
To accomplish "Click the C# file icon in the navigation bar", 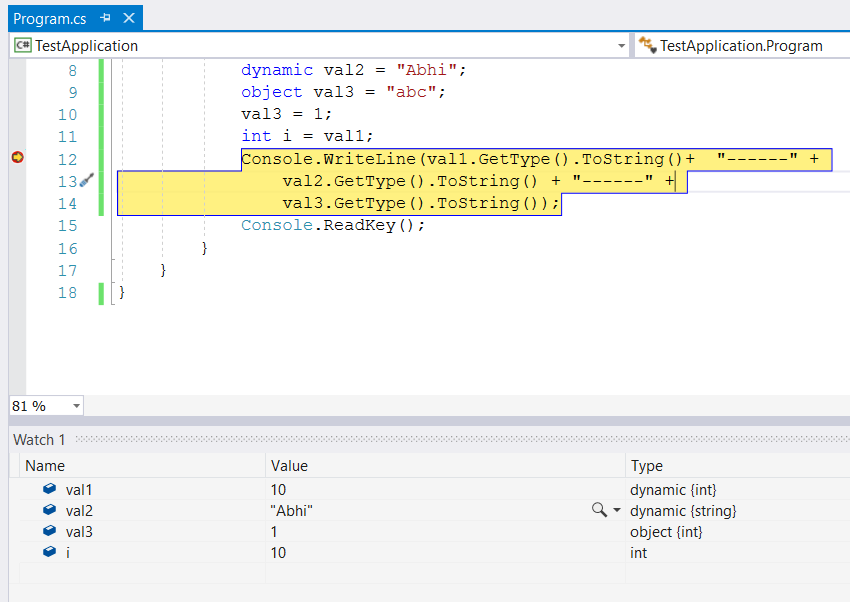I will click(22, 45).
